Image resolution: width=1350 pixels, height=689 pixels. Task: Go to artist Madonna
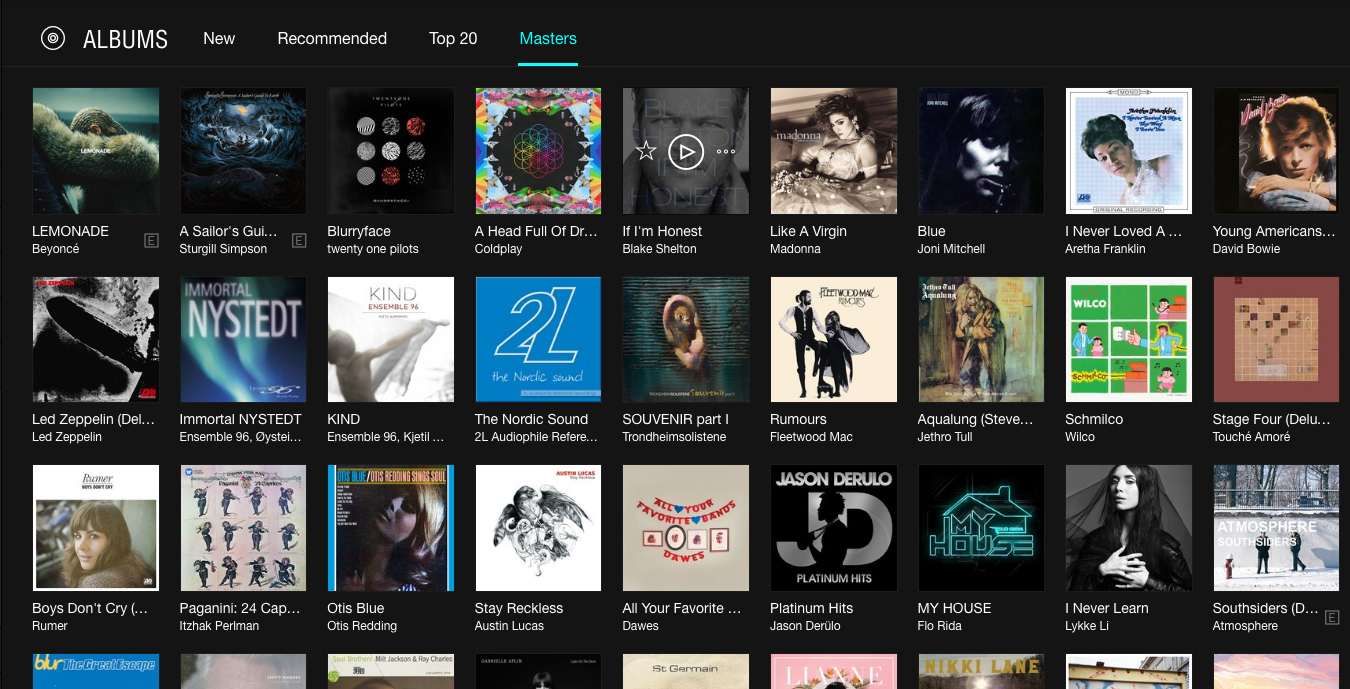coord(796,249)
